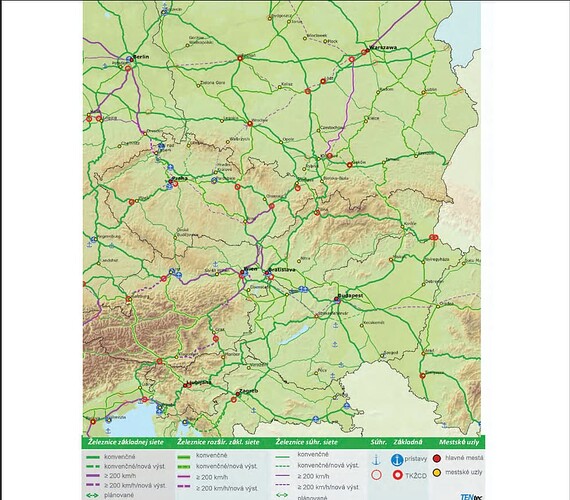Click solid green line sample under základnej siete
The width and height of the screenshot is (570, 500).
[x=93, y=457]
